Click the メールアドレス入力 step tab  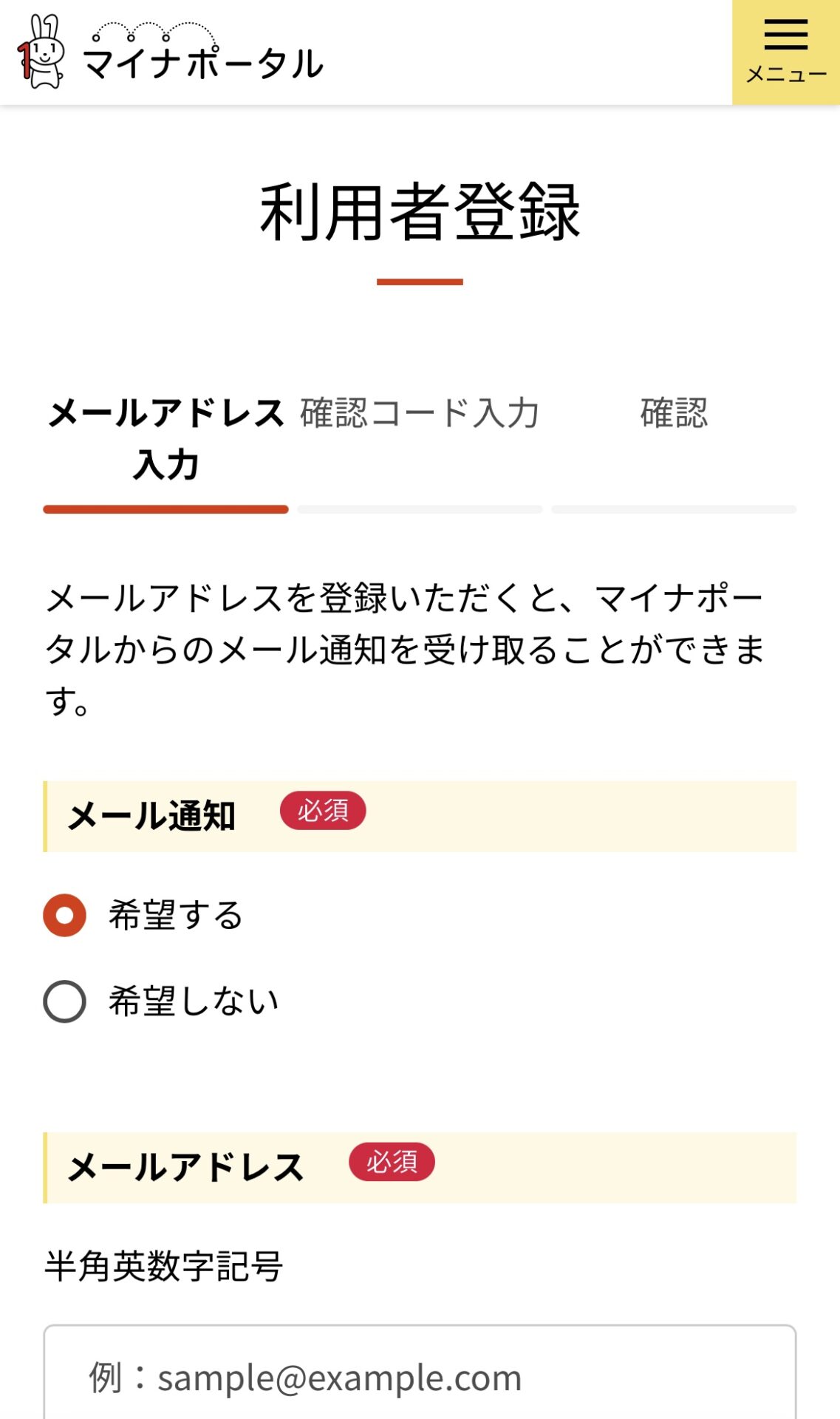coord(165,438)
